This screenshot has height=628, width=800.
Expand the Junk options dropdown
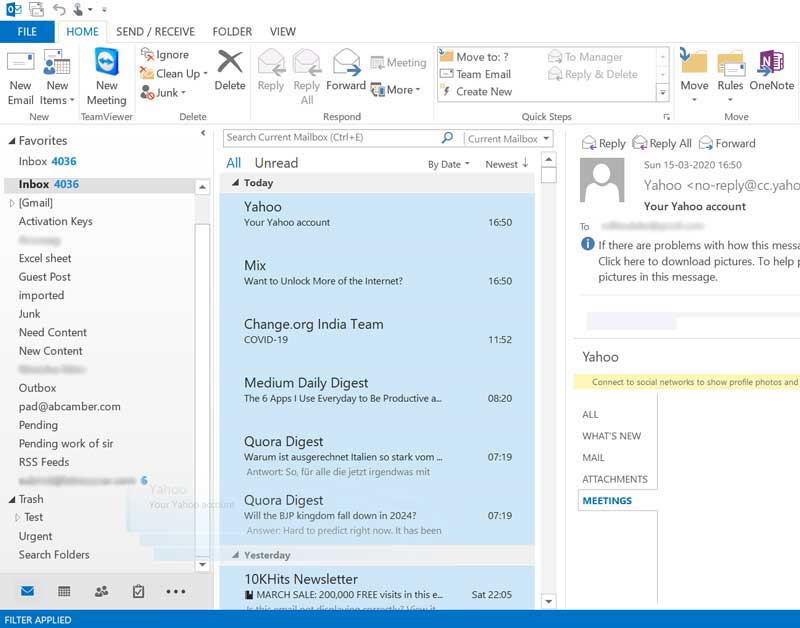point(184,92)
